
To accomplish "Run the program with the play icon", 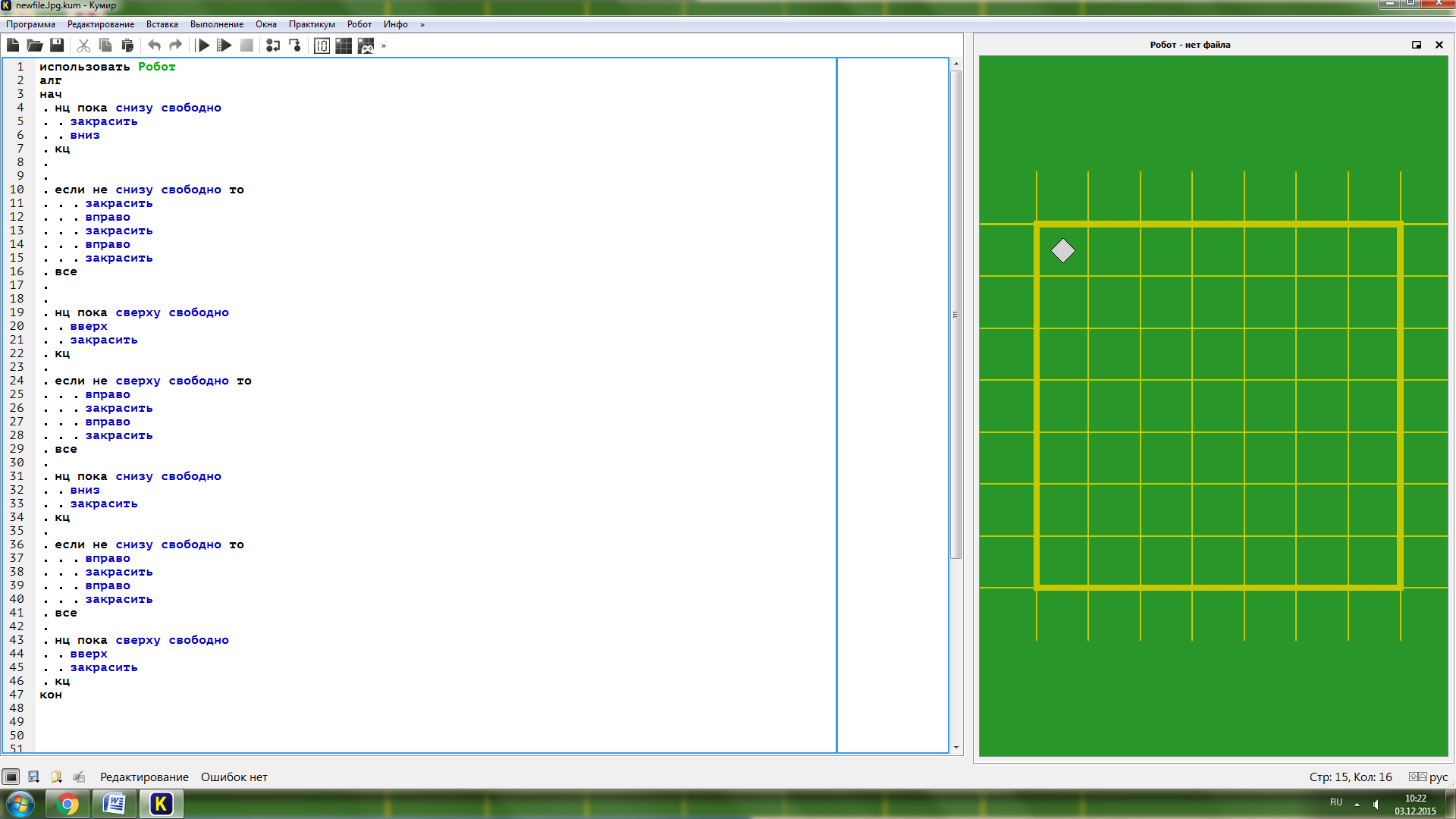I will pos(202,45).
